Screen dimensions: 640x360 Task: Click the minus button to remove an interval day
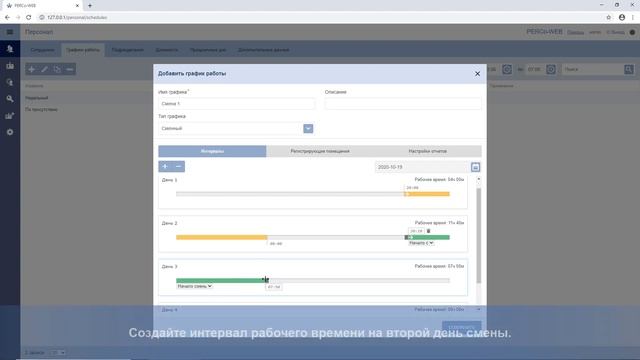[178, 167]
